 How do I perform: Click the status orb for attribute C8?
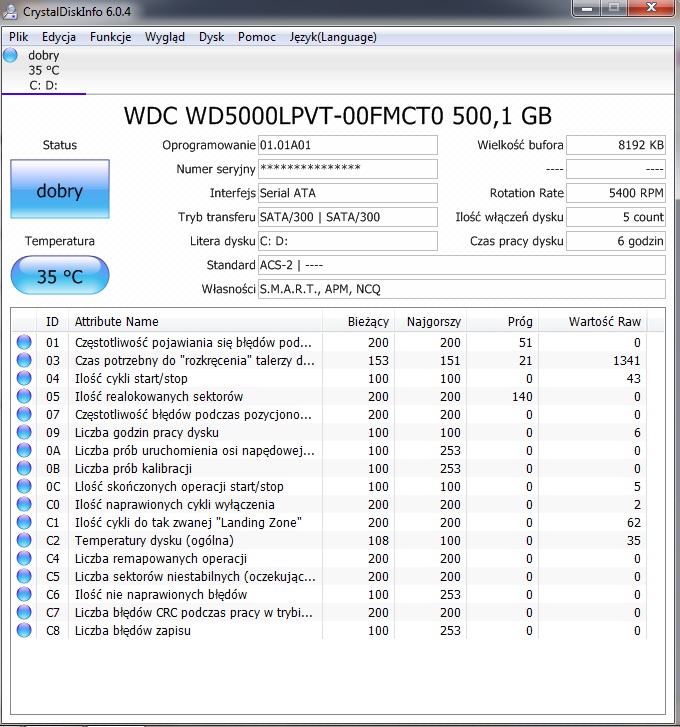coord(24,630)
